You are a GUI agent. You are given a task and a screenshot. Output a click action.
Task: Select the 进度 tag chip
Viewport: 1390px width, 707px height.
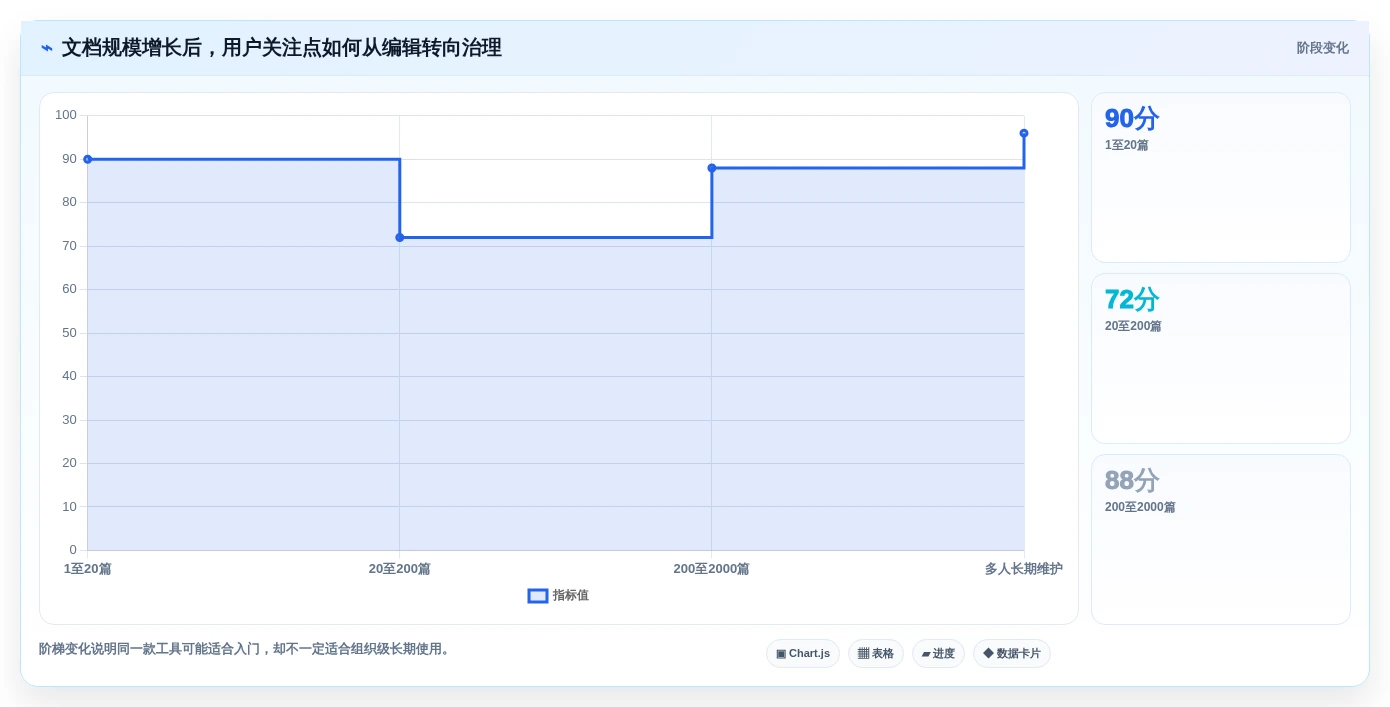[x=938, y=654]
